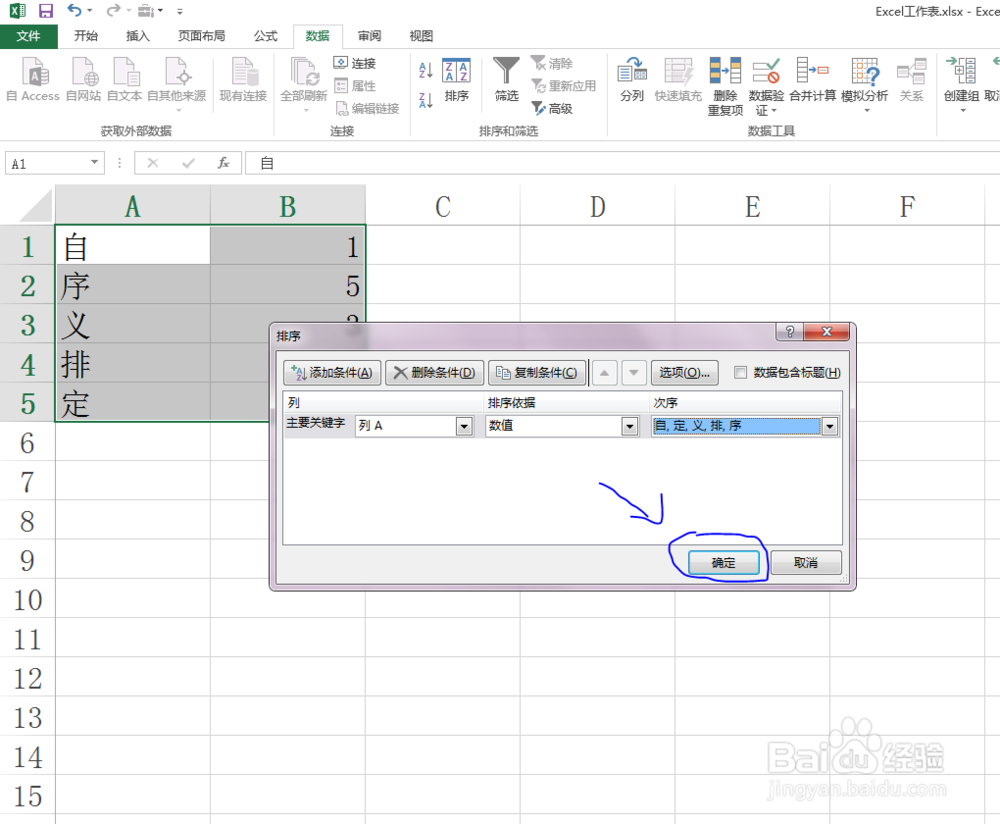Select column A header

[133, 206]
